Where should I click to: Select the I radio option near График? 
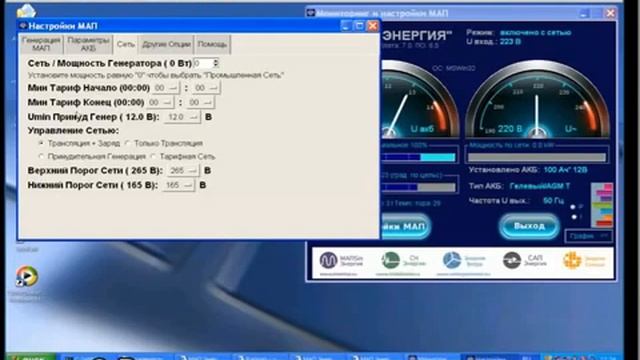click(x=573, y=217)
